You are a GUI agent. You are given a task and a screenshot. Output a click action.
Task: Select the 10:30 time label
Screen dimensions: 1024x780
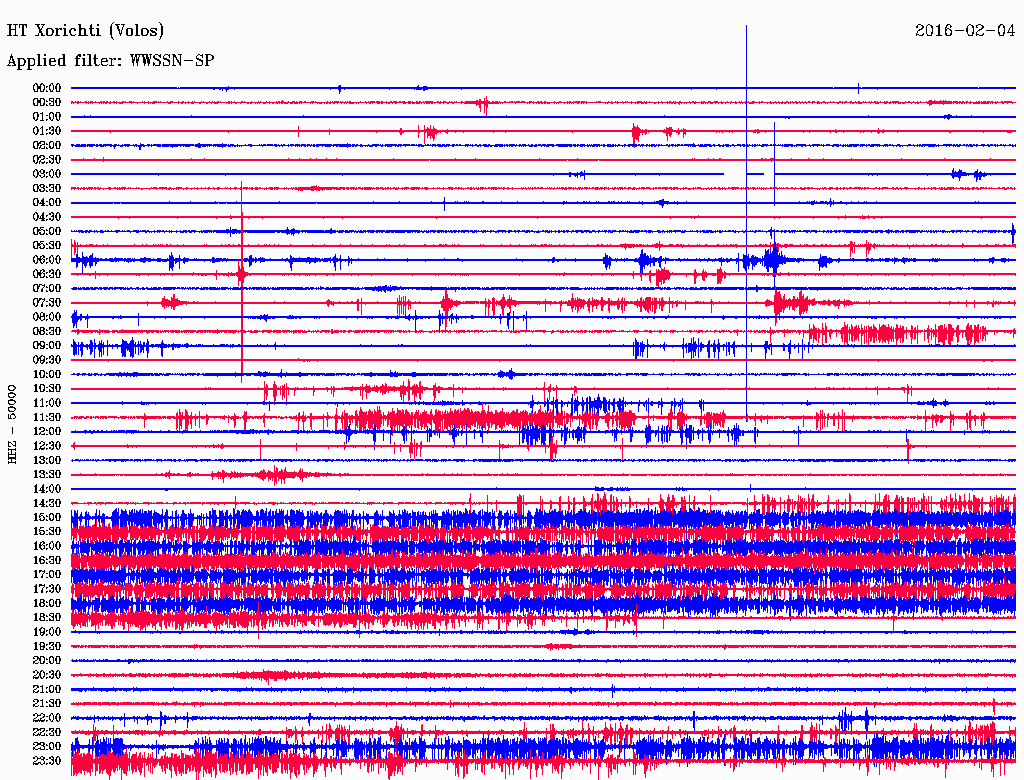click(47, 388)
